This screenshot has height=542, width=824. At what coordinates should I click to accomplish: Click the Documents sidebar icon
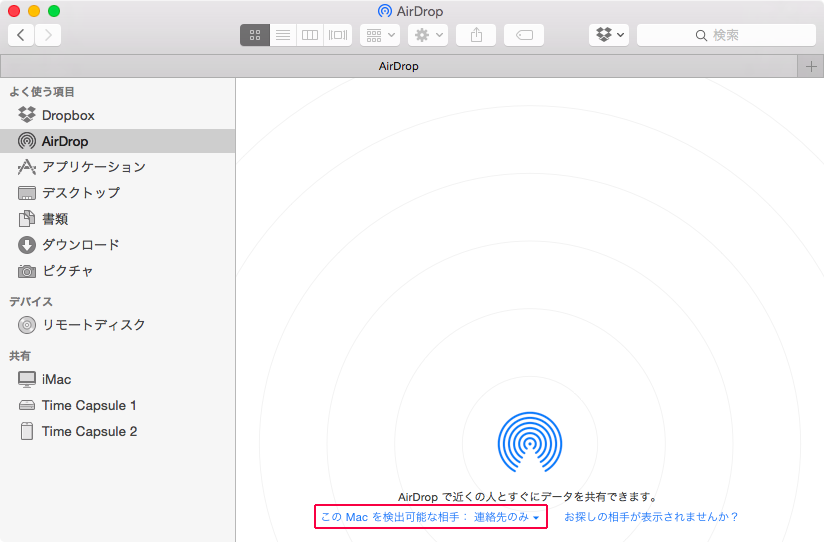click(26, 219)
